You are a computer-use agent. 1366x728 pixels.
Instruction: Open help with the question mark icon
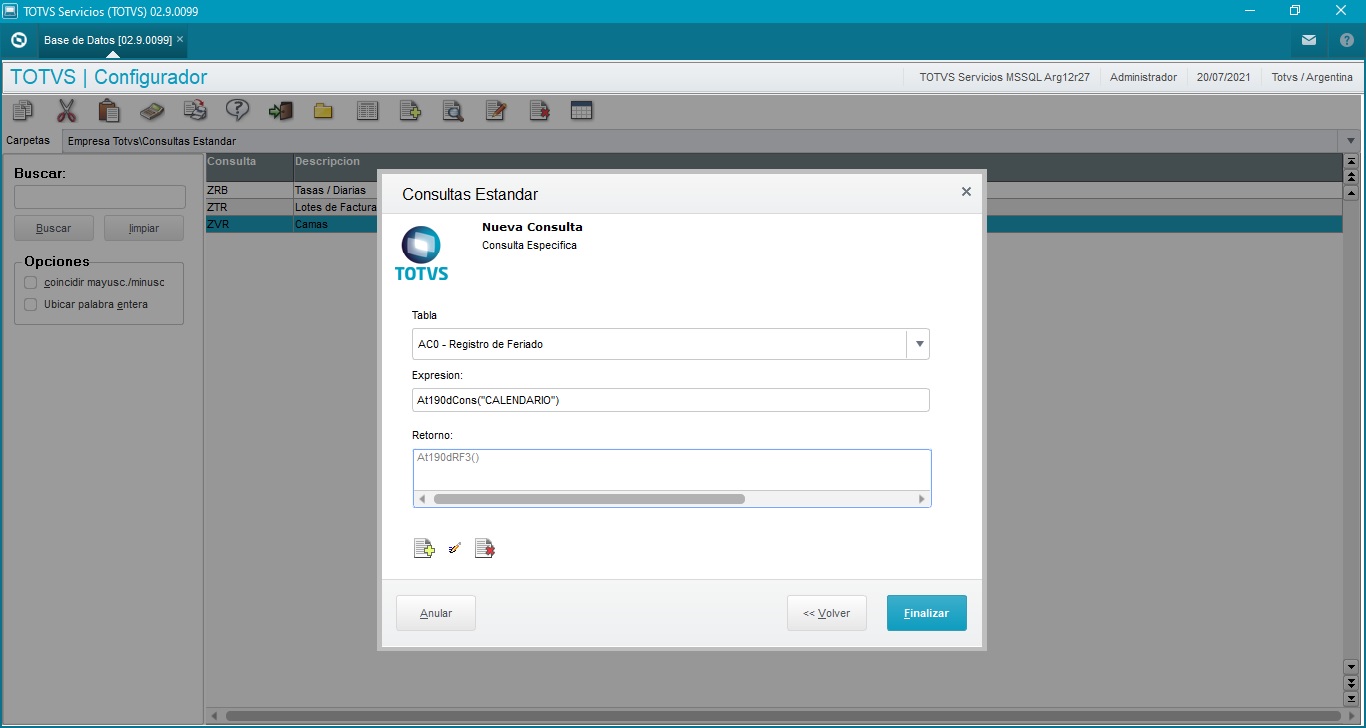(237, 111)
